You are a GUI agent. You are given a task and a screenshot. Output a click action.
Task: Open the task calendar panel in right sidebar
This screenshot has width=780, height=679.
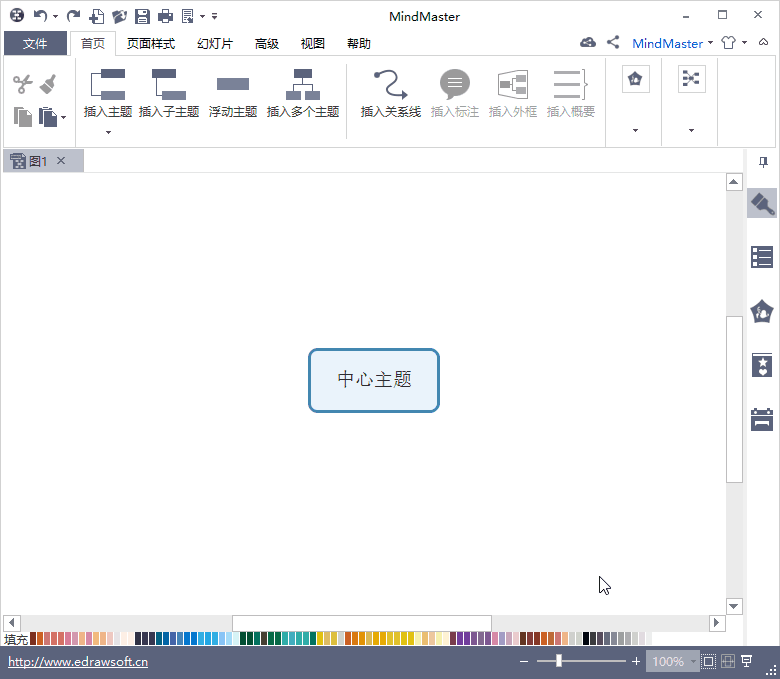coord(762,419)
